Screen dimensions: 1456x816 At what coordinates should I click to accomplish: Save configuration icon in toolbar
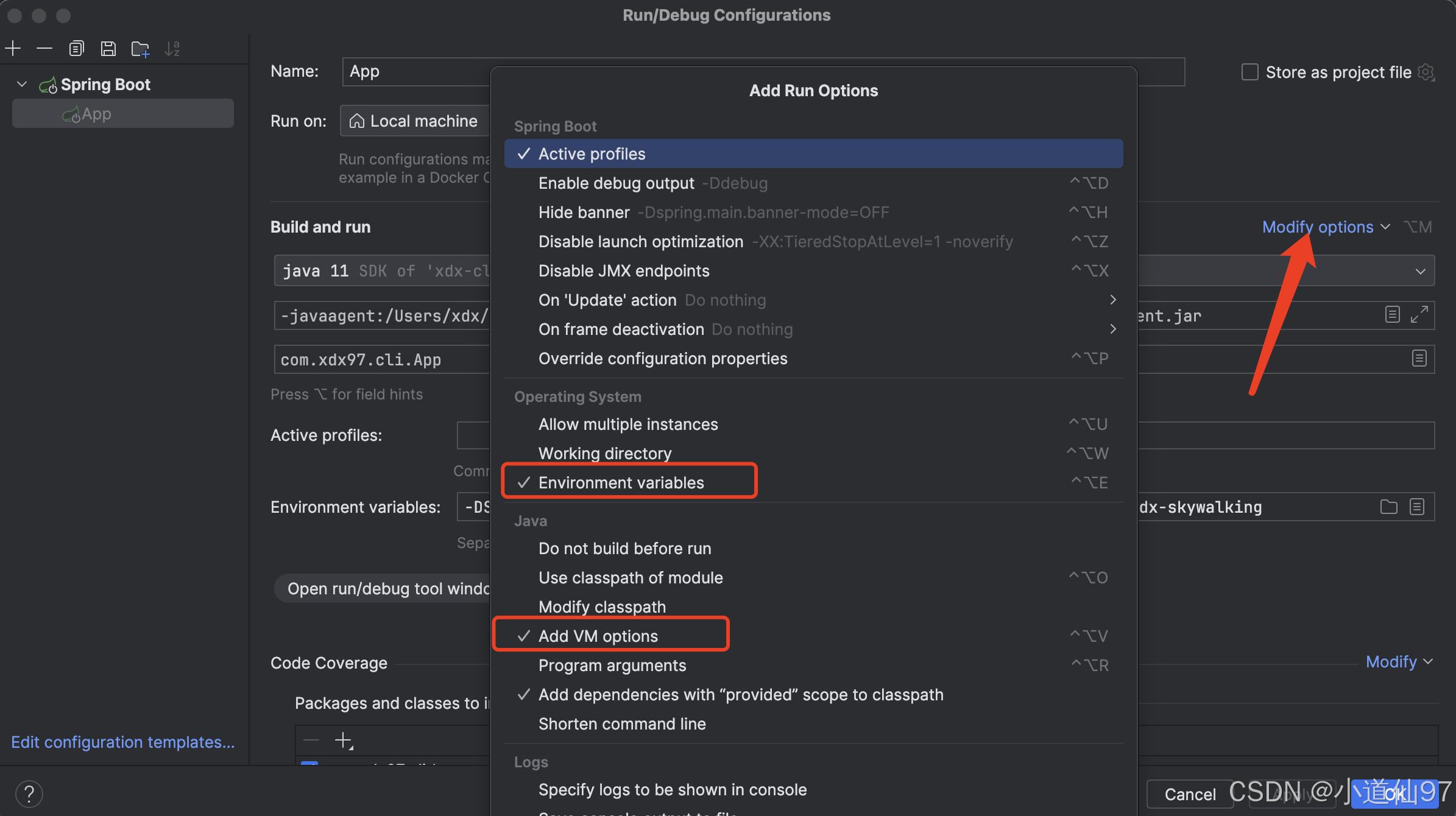click(108, 49)
